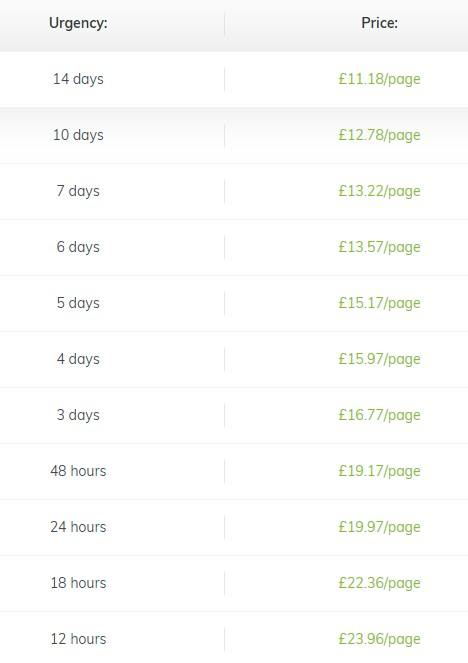
Task: Choose the 4 days urgency
Action: (234, 359)
